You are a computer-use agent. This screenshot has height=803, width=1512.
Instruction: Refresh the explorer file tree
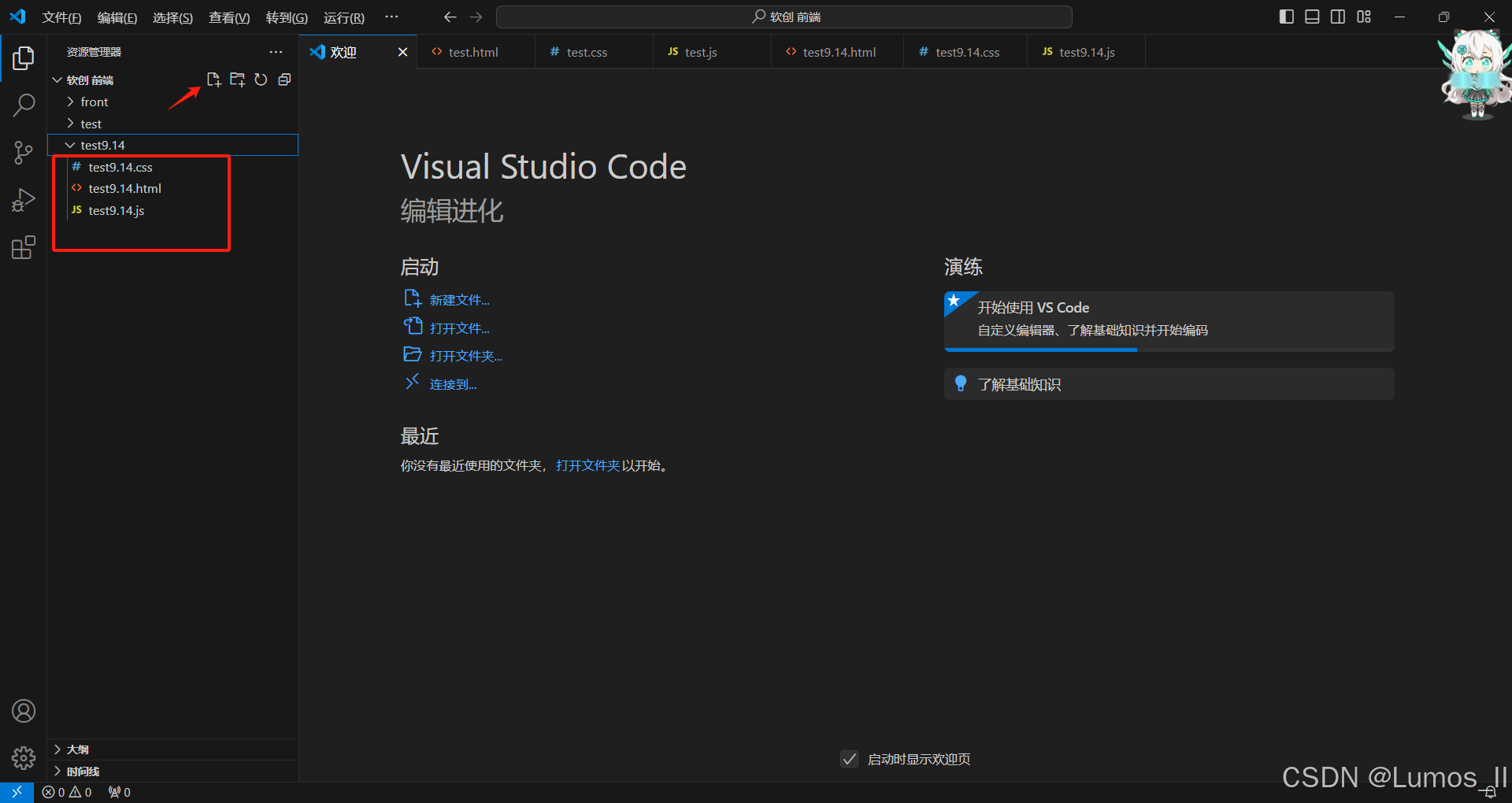261,80
